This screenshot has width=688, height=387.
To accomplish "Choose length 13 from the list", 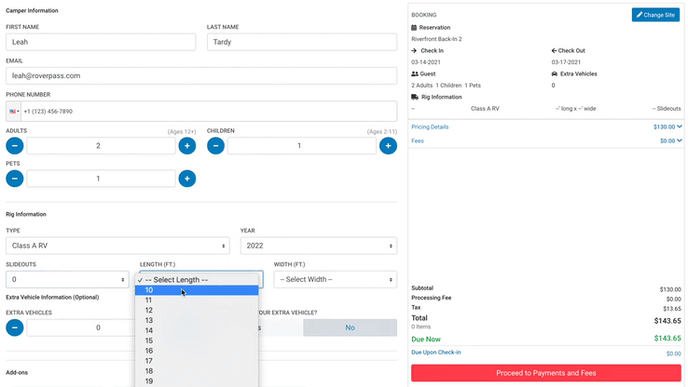I will click(197, 320).
